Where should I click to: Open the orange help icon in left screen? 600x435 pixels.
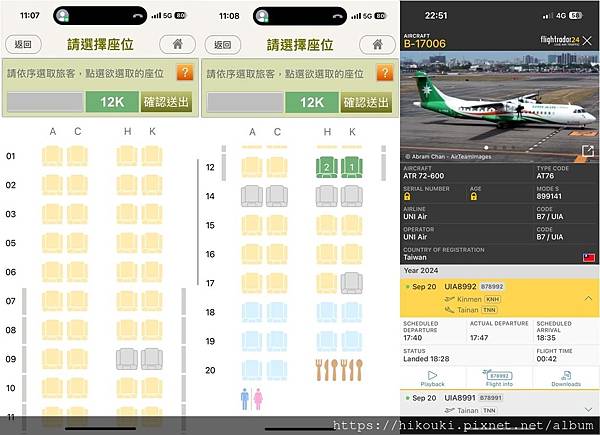[x=185, y=72]
